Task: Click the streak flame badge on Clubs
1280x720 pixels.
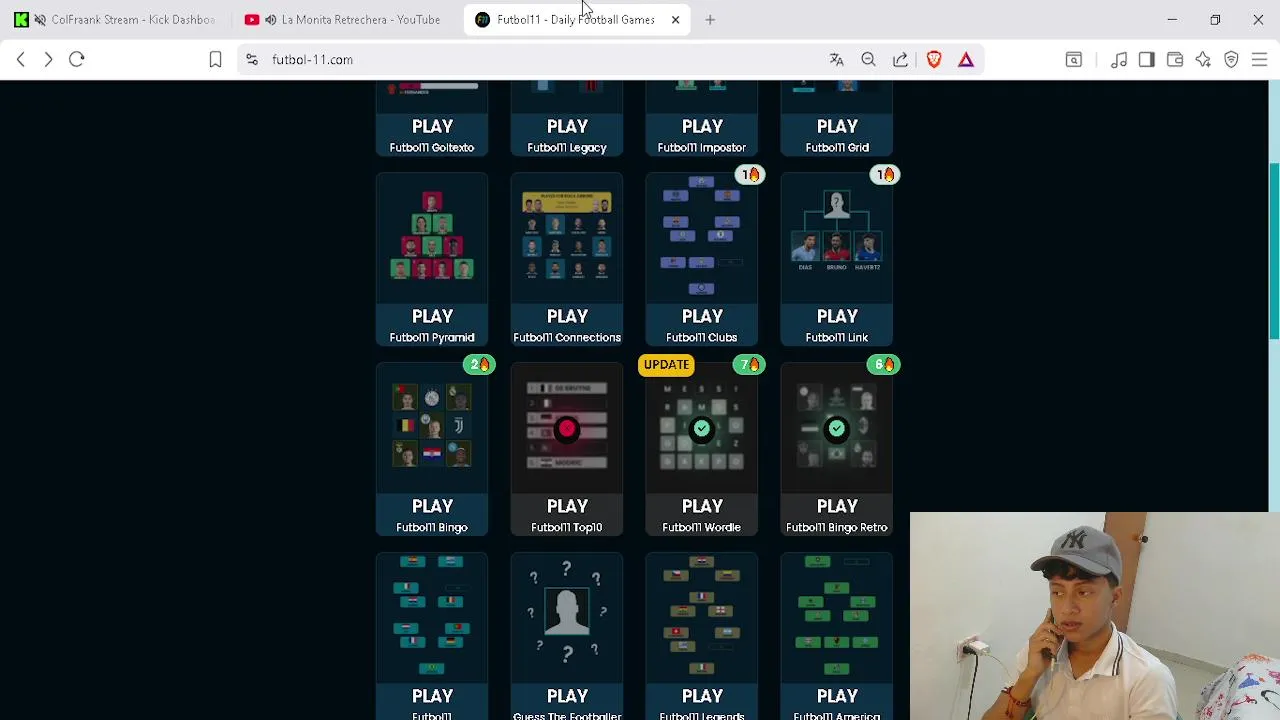Action: (x=750, y=174)
